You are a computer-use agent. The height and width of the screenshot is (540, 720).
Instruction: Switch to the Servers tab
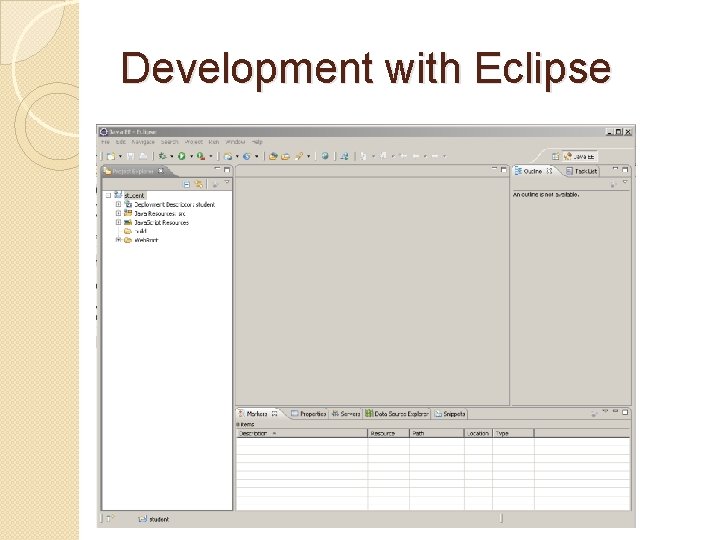pyautogui.click(x=346, y=414)
